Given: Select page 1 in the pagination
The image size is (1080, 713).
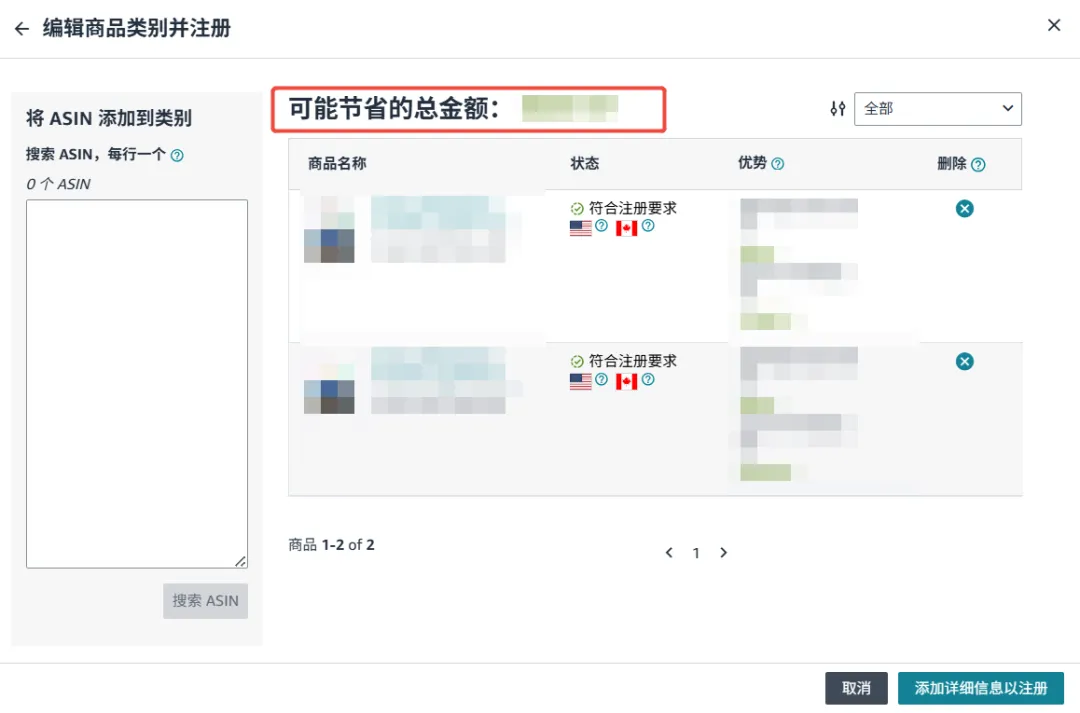Looking at the screenshot, I should (696, 552).
